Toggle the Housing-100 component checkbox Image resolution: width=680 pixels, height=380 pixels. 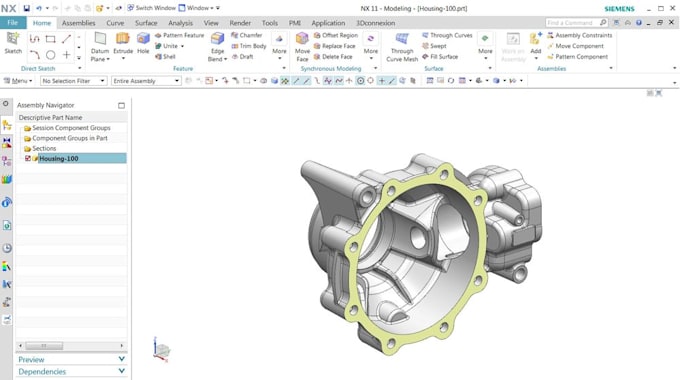(28, 158)
